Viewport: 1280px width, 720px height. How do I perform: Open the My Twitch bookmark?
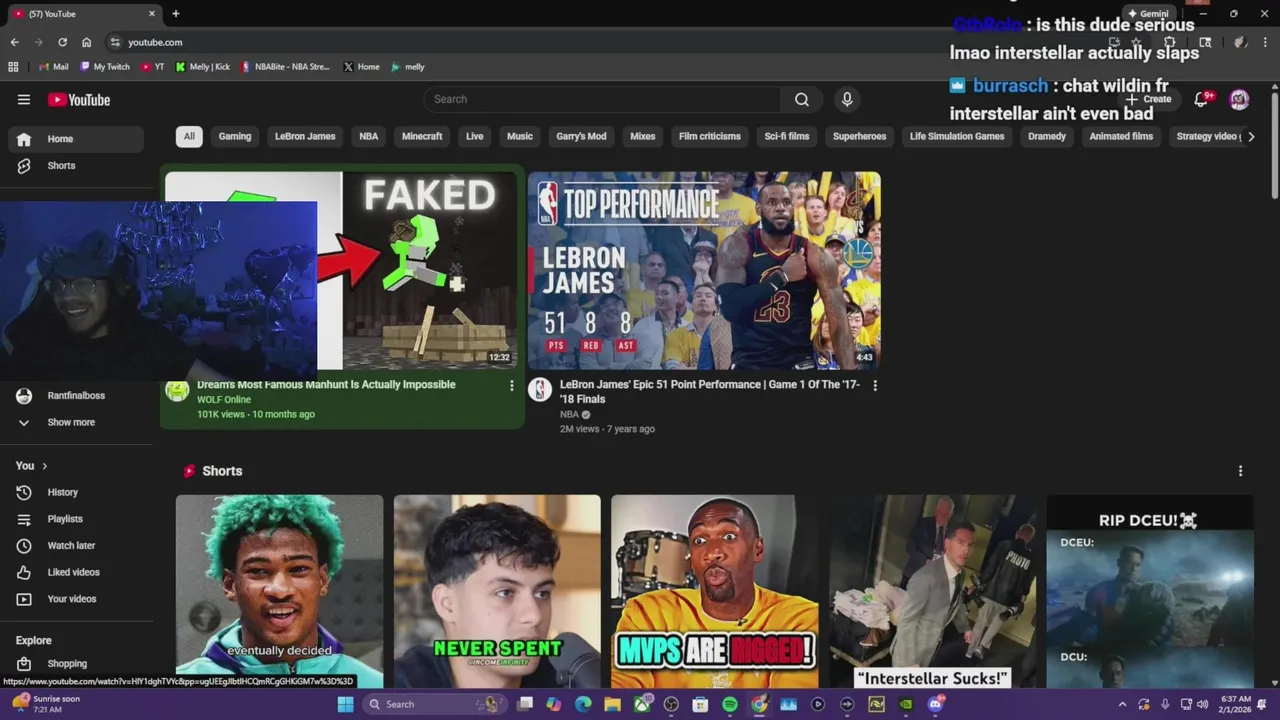click(105, 67)
